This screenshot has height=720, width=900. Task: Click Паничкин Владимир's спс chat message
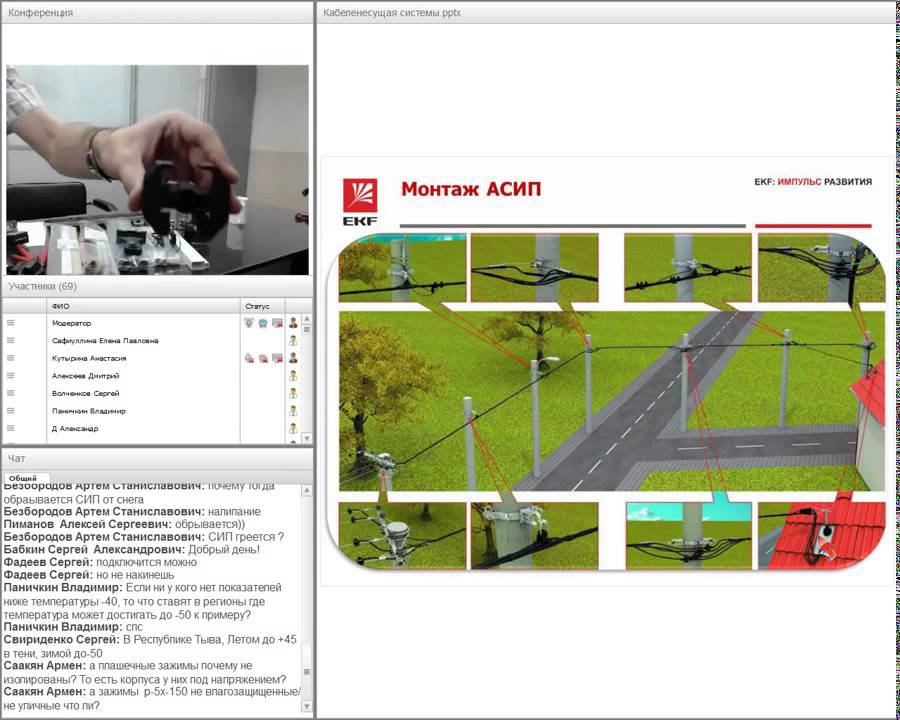tap(73, 626)
